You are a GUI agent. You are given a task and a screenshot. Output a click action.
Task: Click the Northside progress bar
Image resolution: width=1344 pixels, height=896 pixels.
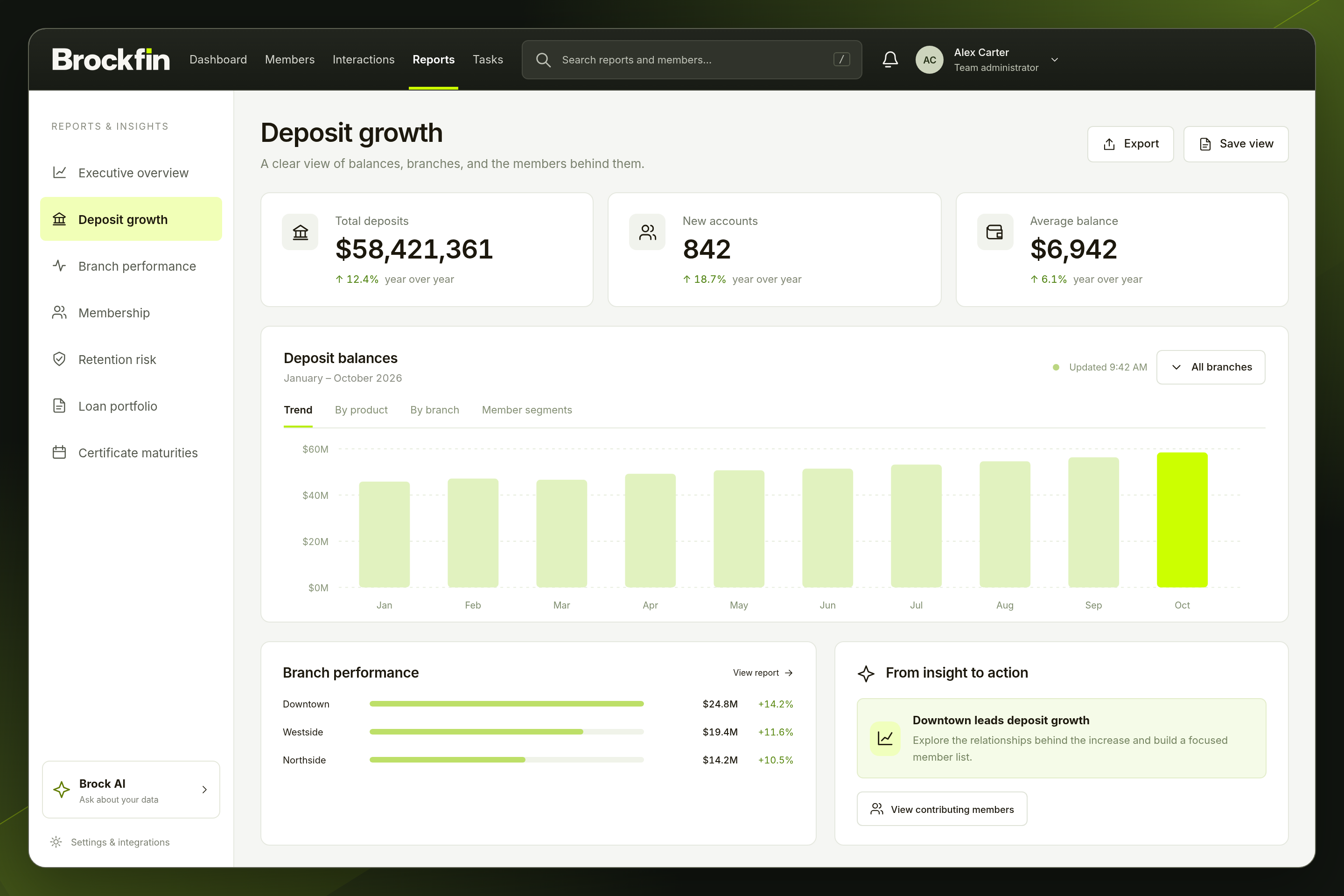[506, 760]
